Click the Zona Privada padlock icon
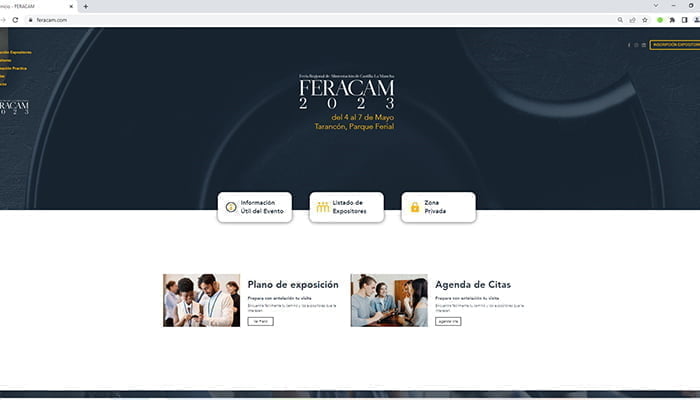This screenshot has height=400, width=700. point(414,207)
